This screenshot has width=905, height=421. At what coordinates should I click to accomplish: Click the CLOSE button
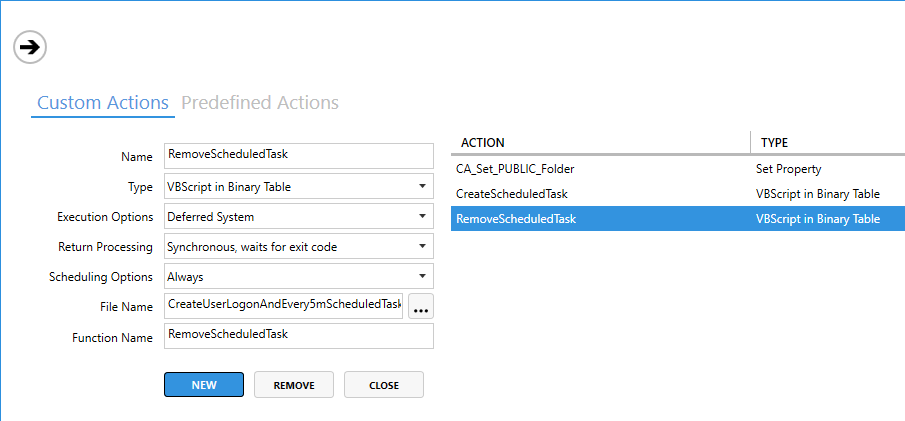383,385
